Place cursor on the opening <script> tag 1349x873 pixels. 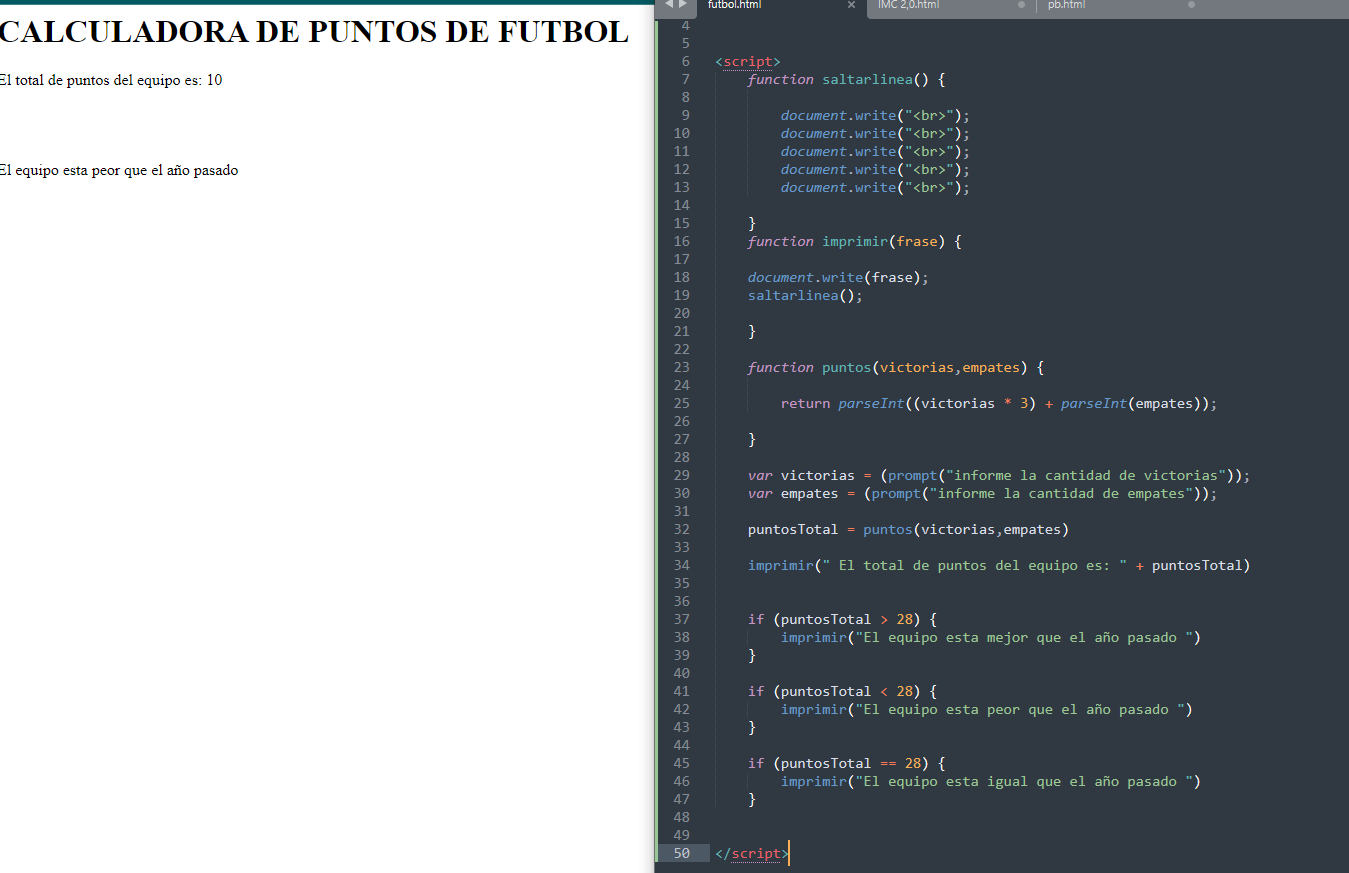[x=748, y=61]
